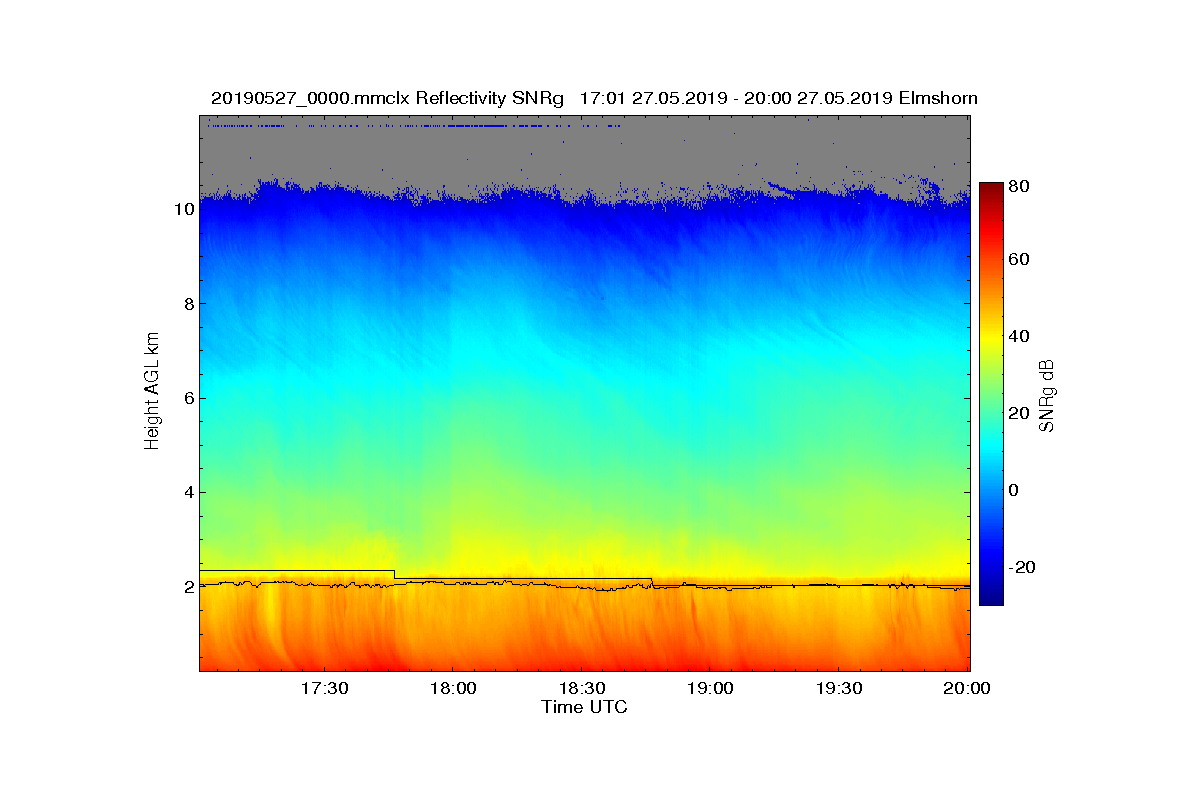Pick the yellow region of the colorbar
The width and height of the screenshot is (1200, 800).
991,340
